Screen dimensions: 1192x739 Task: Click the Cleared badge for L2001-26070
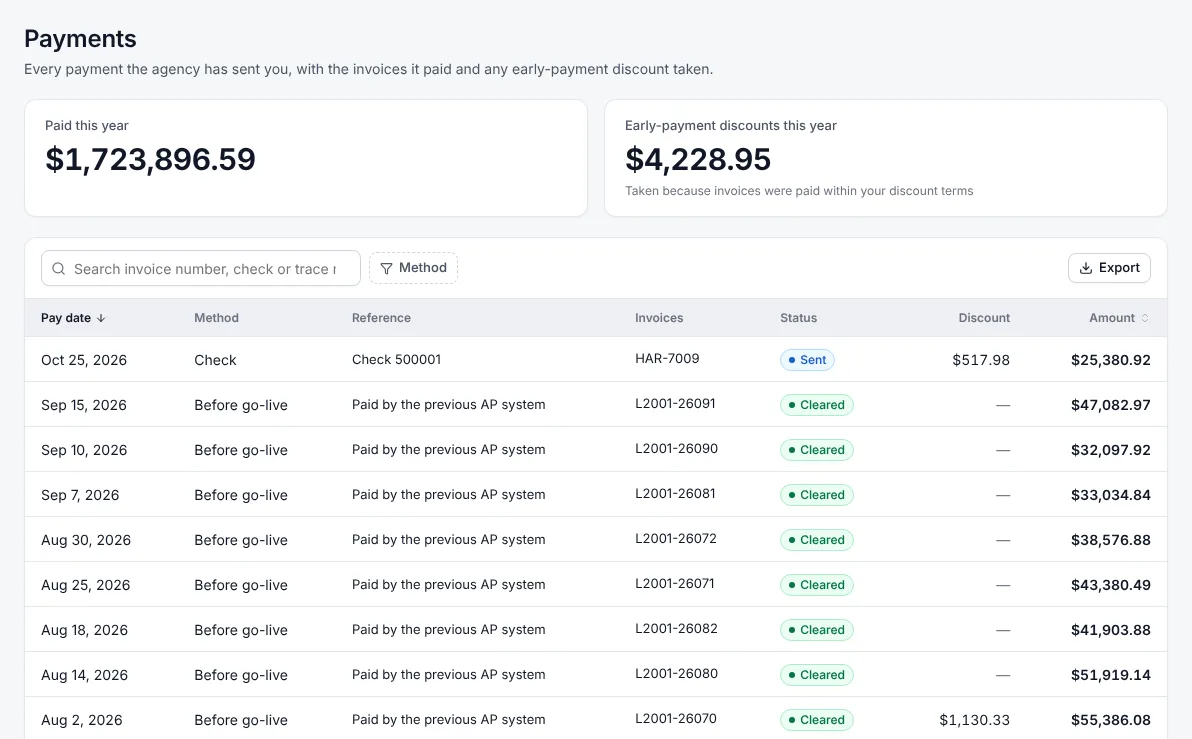(x=816, y=719)
